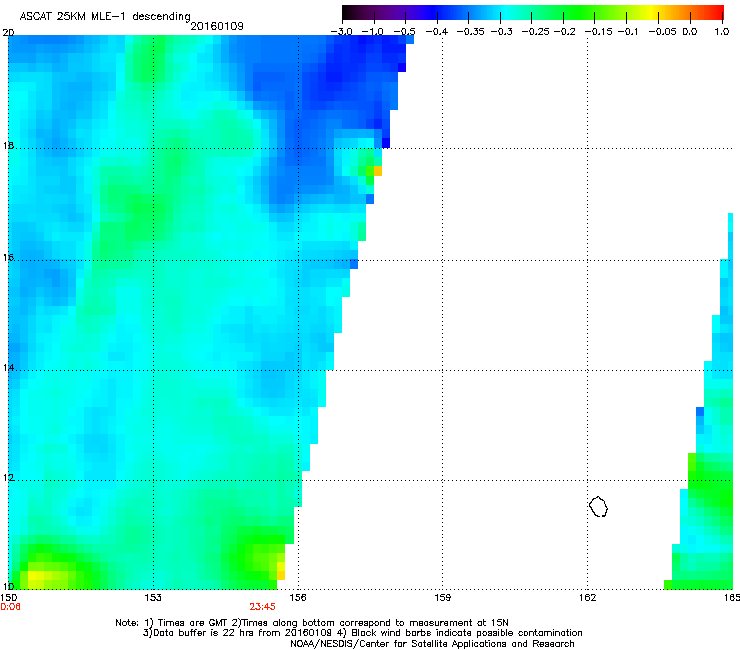Click the '-0.1' color scale label

coord(628,32)
